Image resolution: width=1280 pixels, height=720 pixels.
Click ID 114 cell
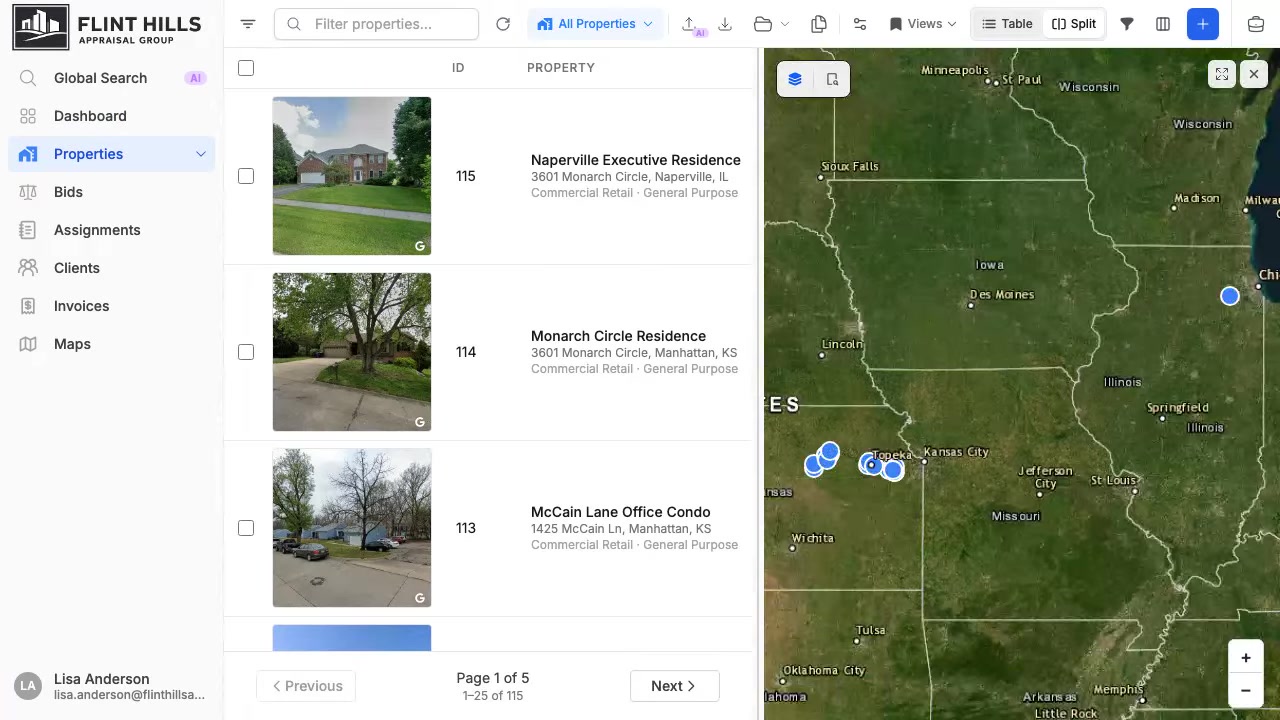tap(466, 352)
